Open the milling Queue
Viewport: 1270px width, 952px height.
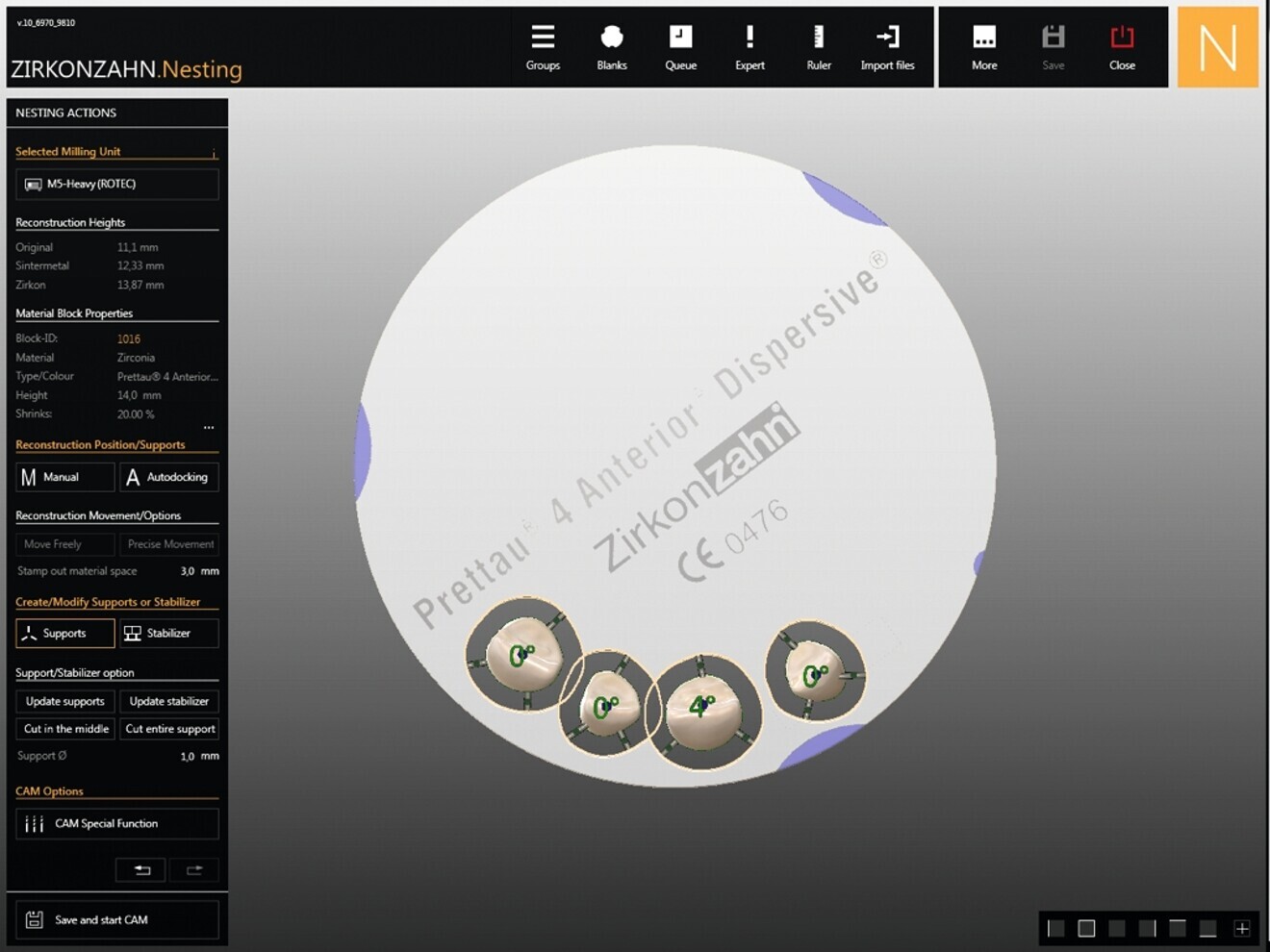(x=680, y=47)
